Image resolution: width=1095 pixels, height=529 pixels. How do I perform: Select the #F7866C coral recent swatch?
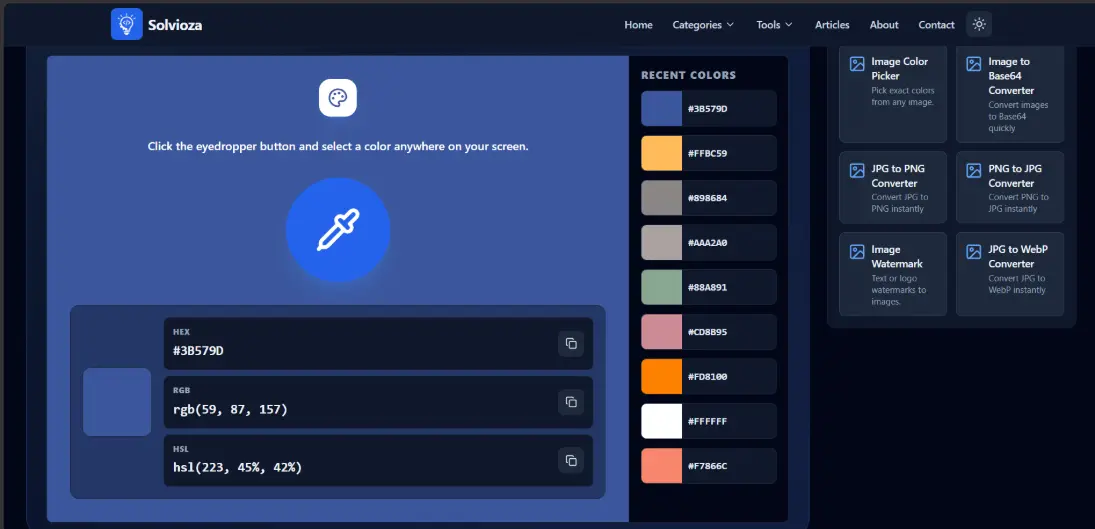pos(661,465)
